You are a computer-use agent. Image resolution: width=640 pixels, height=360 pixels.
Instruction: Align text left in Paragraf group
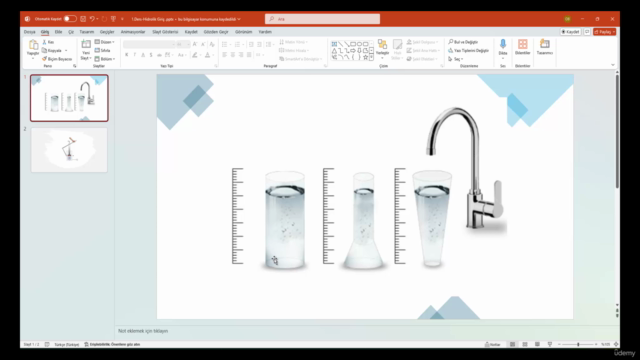(224, 55)
